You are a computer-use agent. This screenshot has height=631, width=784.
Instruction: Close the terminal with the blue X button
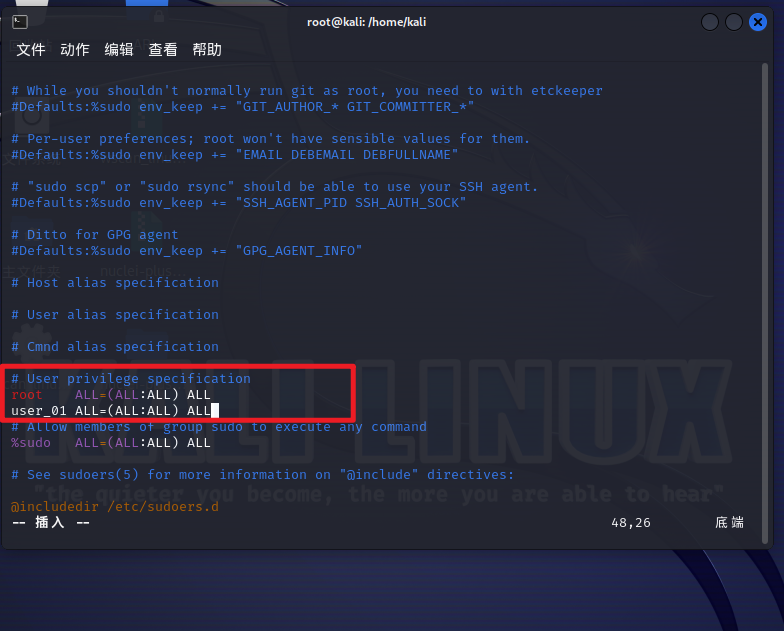pyautogui.click(x=758, y=22)
